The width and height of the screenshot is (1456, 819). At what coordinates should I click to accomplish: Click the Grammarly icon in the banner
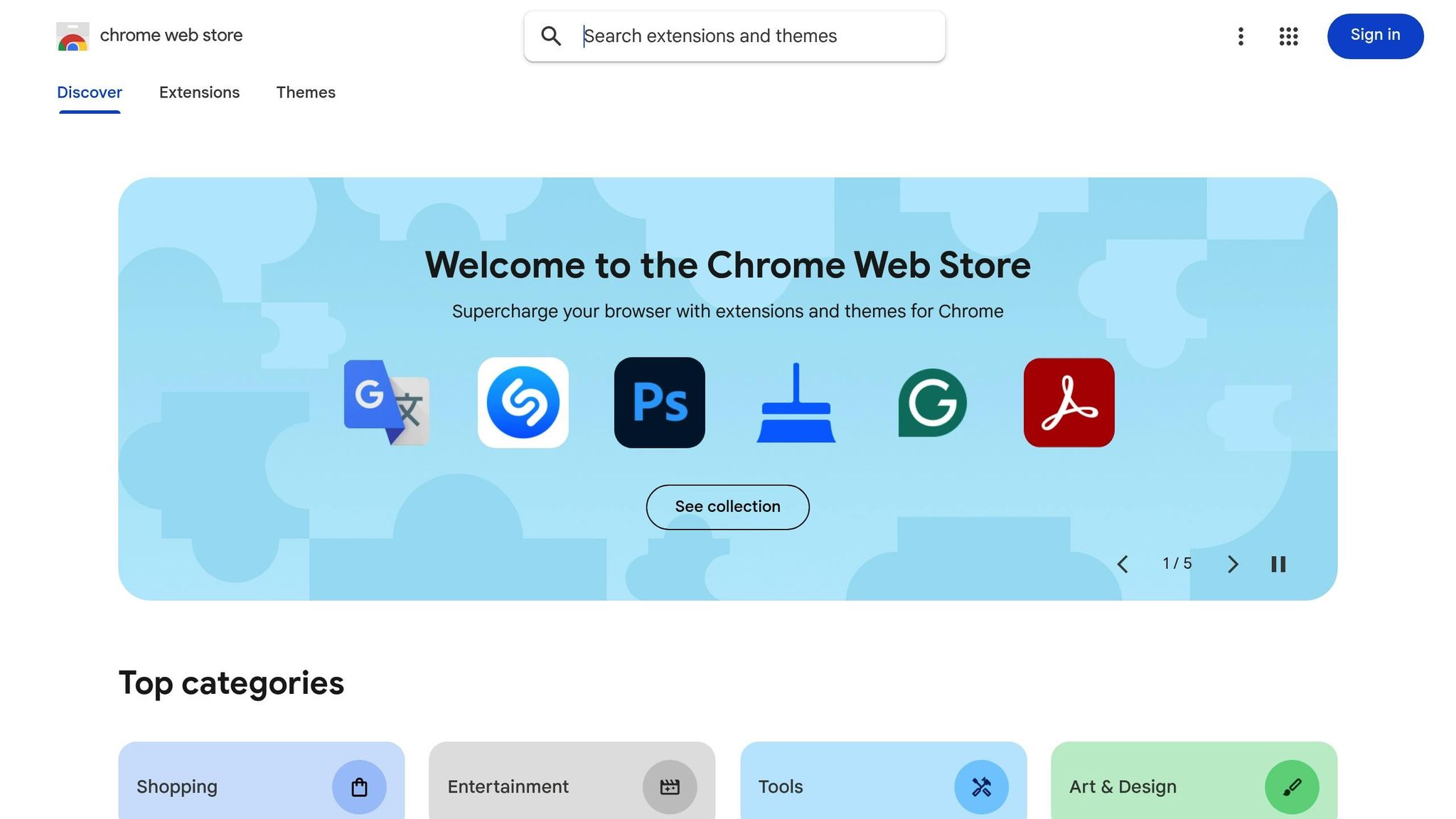[x=932, y=402]
